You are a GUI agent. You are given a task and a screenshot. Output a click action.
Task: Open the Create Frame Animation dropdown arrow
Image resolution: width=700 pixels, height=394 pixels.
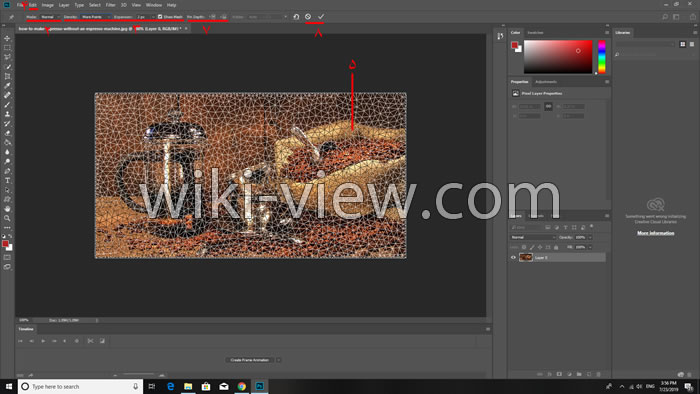tap(278, 360)
